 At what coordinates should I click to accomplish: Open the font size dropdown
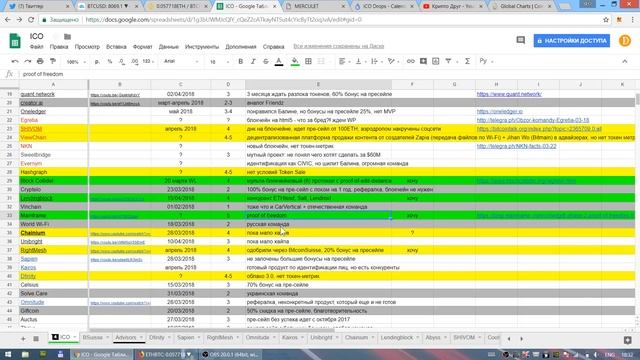point(219,62)
